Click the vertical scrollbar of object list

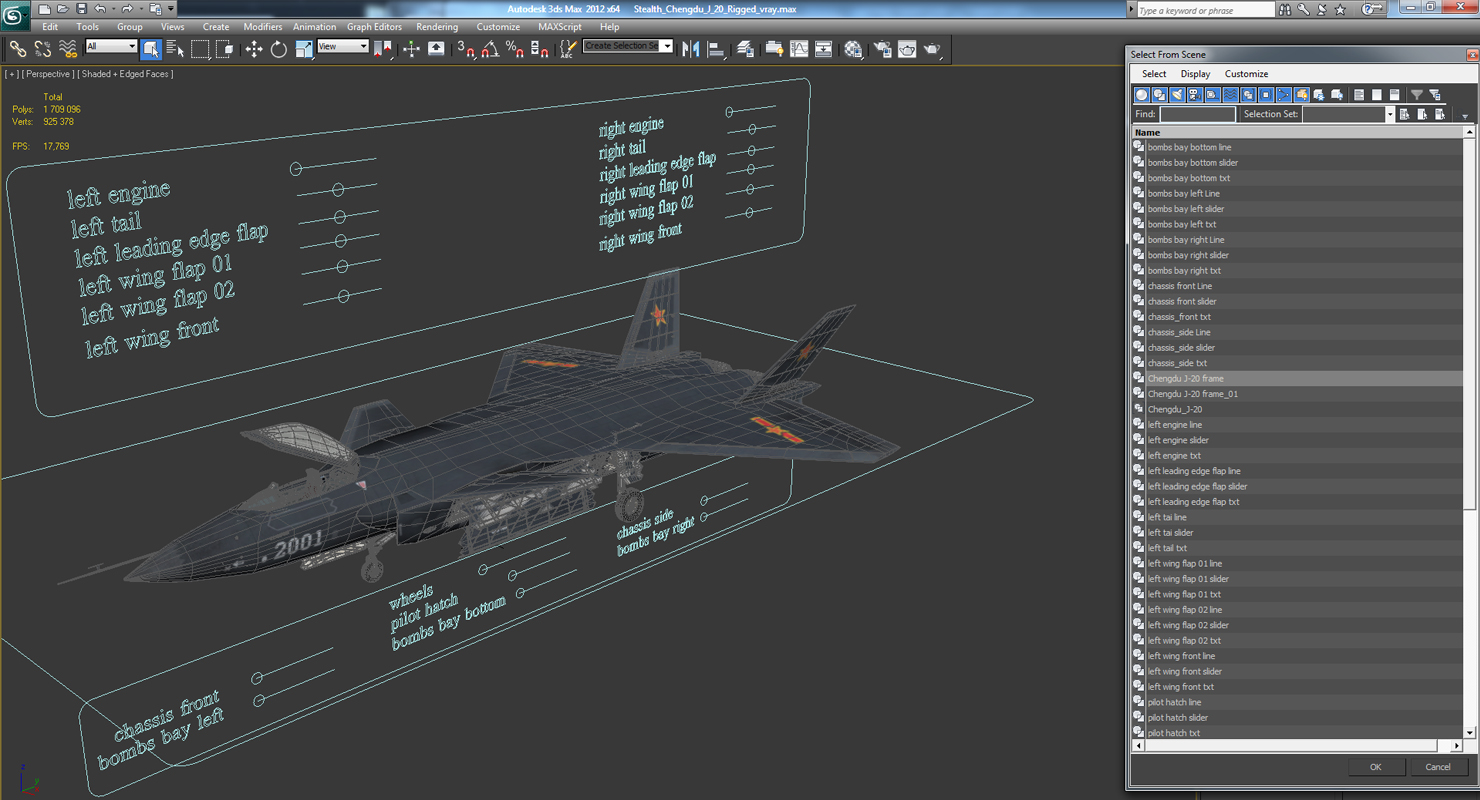[x=1470, y=433]
